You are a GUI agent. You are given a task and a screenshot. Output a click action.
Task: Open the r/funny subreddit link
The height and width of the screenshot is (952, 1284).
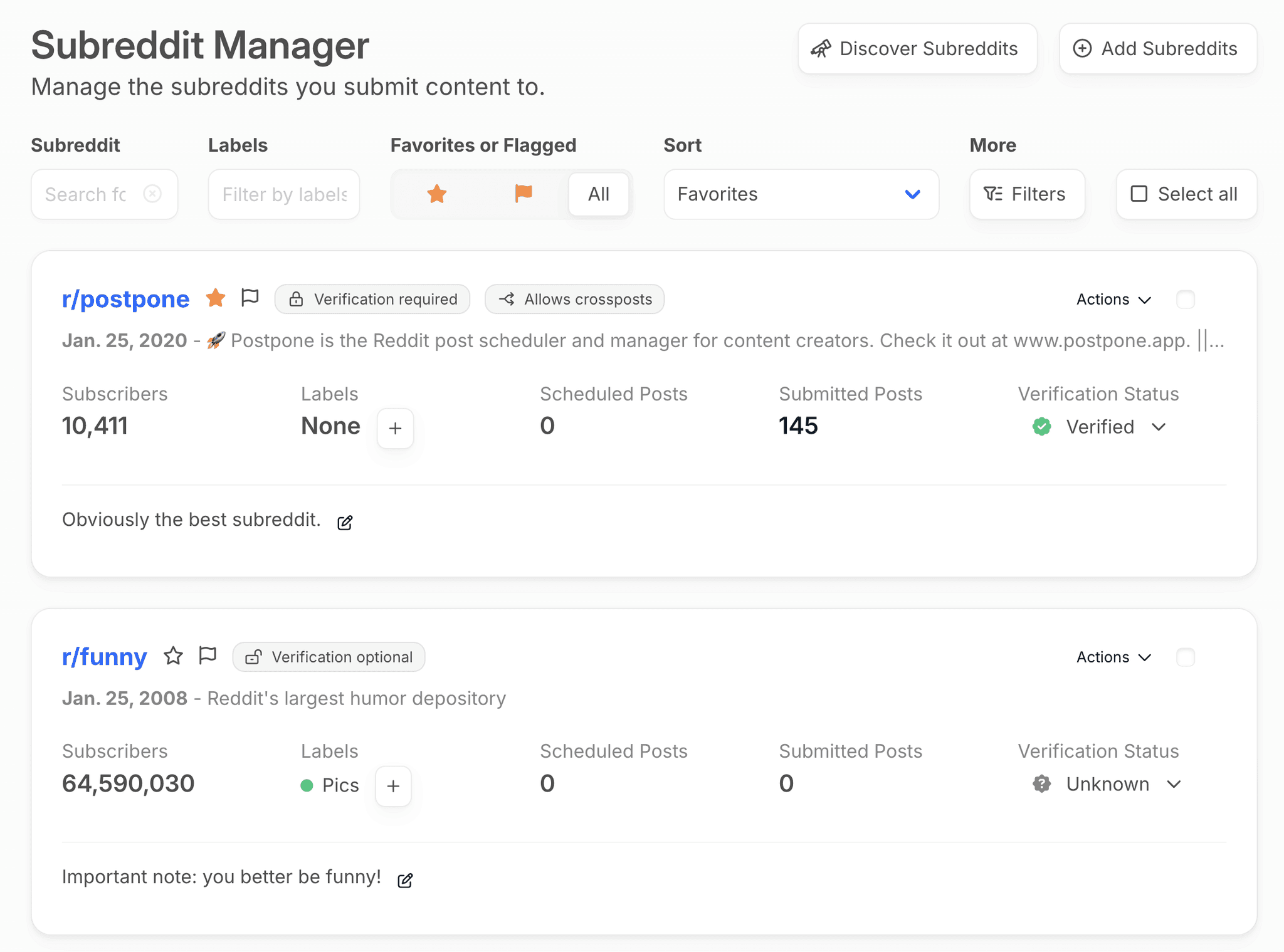coord(105,656)
